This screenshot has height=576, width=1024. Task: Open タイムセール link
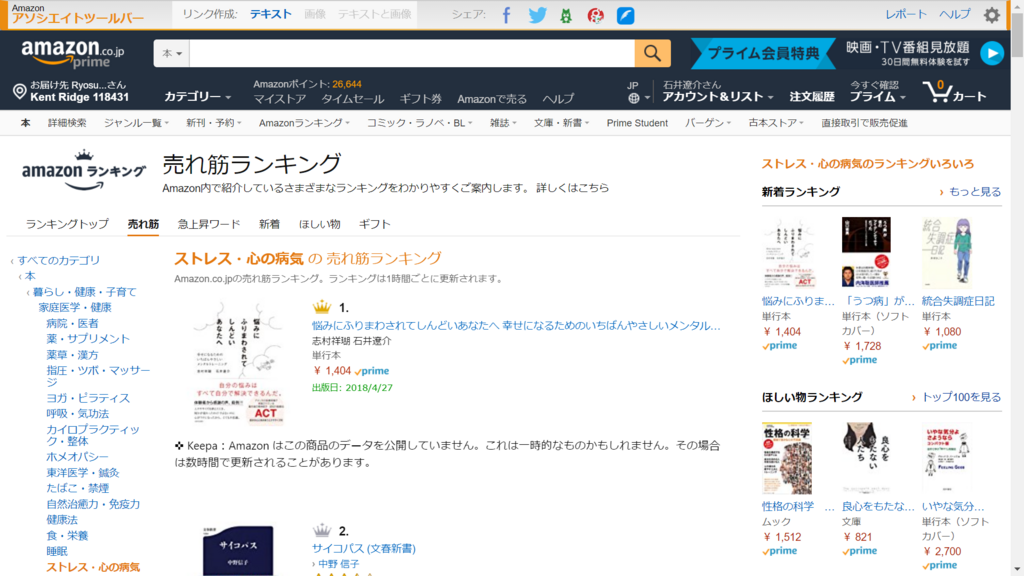pyautogui.click(x=353, y=99)
